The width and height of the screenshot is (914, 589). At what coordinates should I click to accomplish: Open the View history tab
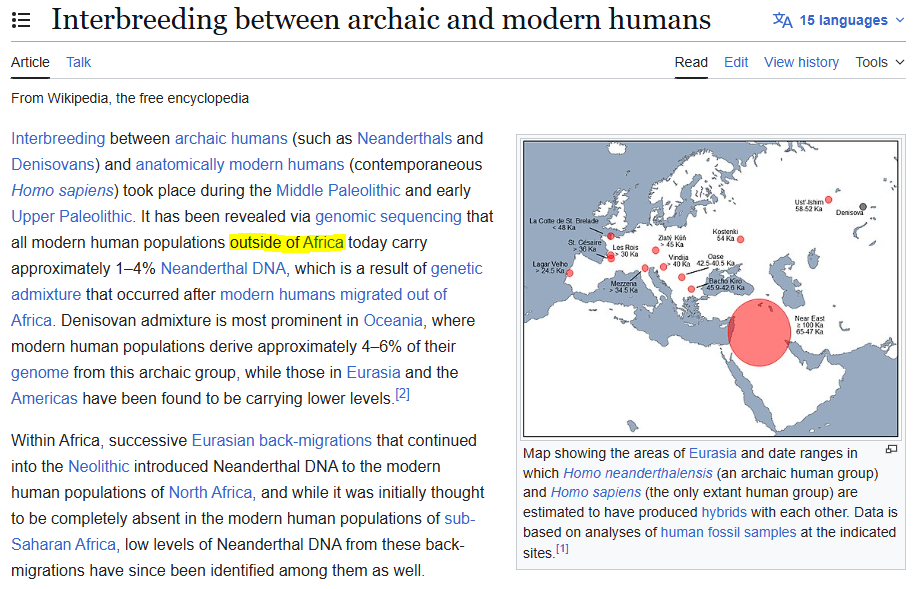pos(801,62)
